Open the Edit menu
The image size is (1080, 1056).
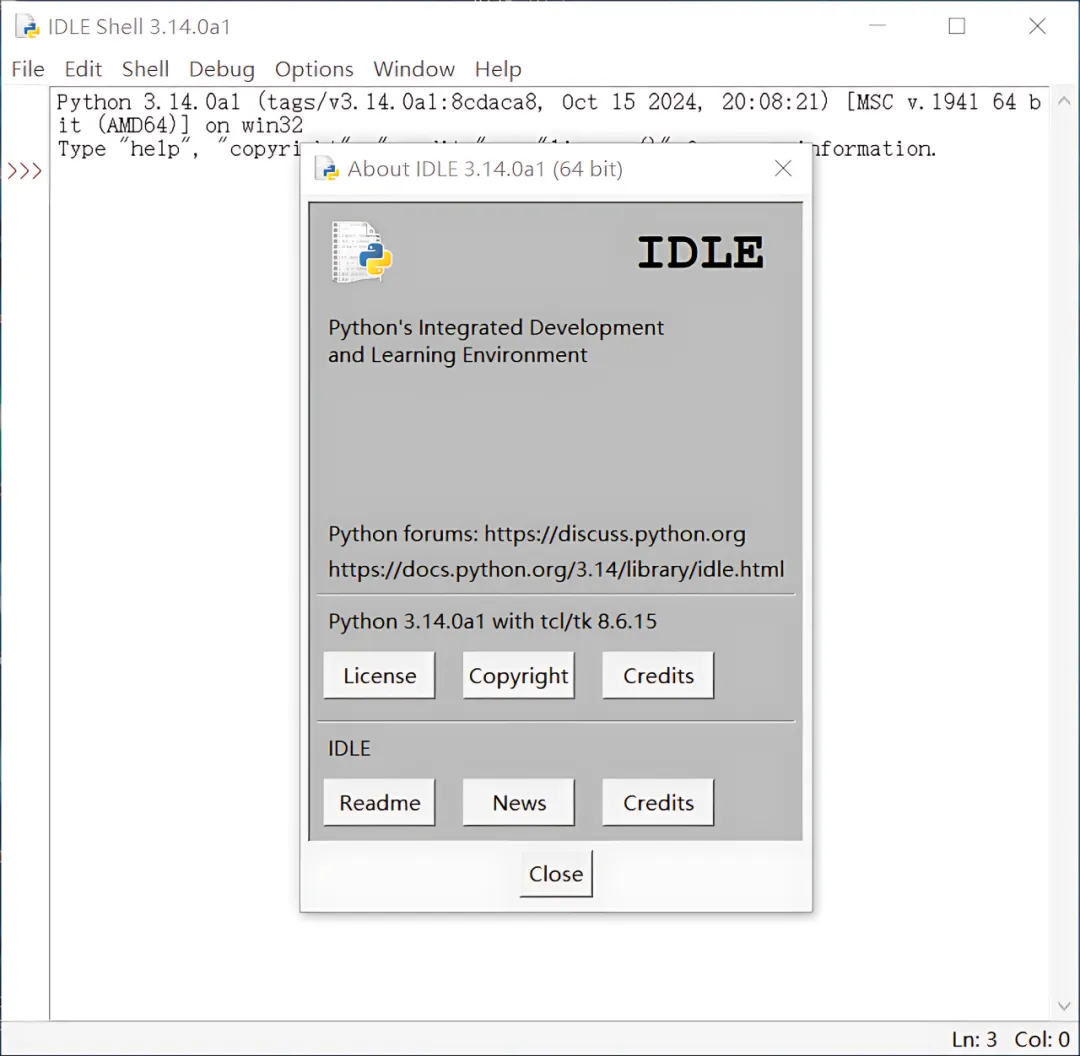[x=83, y=69]
